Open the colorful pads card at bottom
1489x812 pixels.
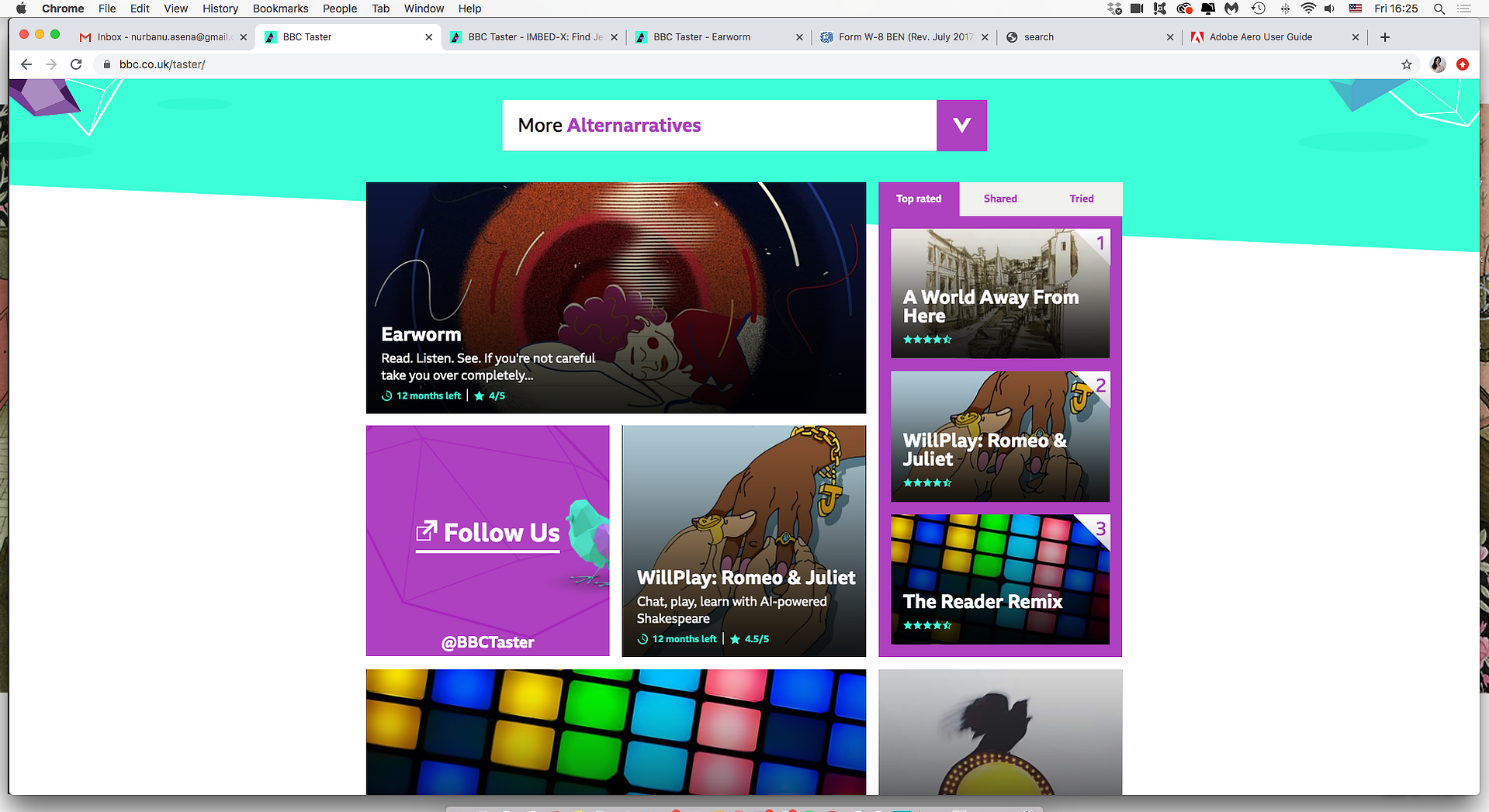tap(616, 732)
